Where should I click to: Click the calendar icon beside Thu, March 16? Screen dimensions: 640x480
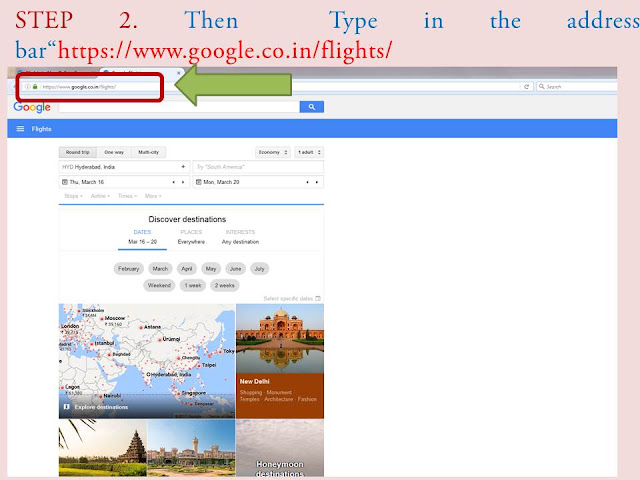point(64,182)
